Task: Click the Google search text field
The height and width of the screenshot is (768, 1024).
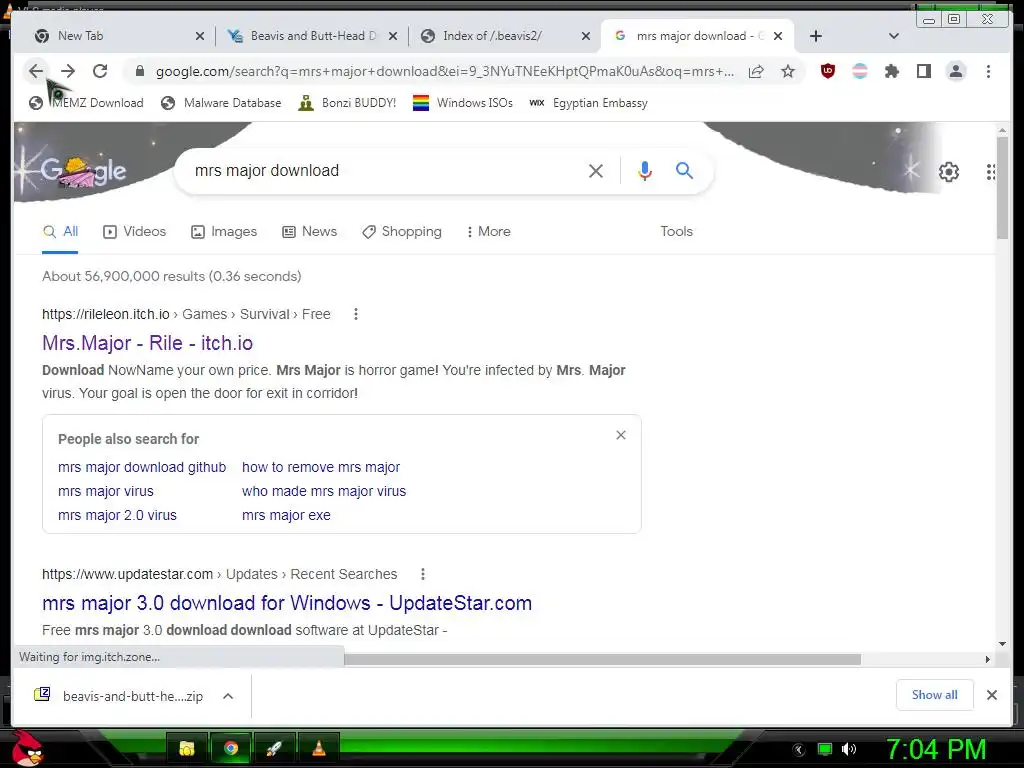Action: click(385, 170)
